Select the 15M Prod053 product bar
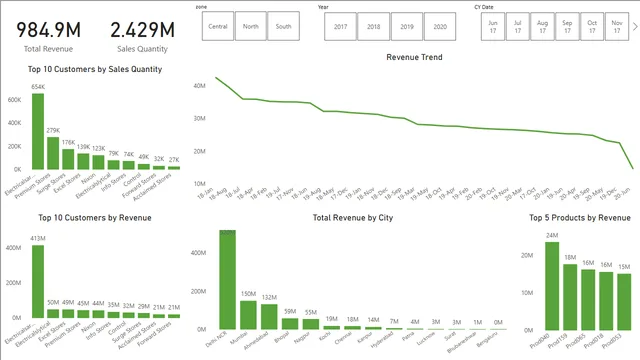The height and width of the screenshot is (360, 640). 624,302
